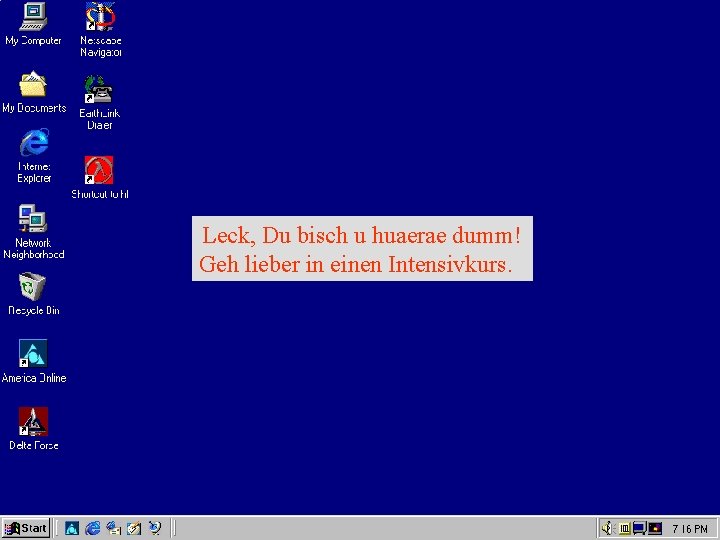This screenshot has width=720, height=540.
Task: Click the dark purple tray icon by clock
Action: [655, 529]
